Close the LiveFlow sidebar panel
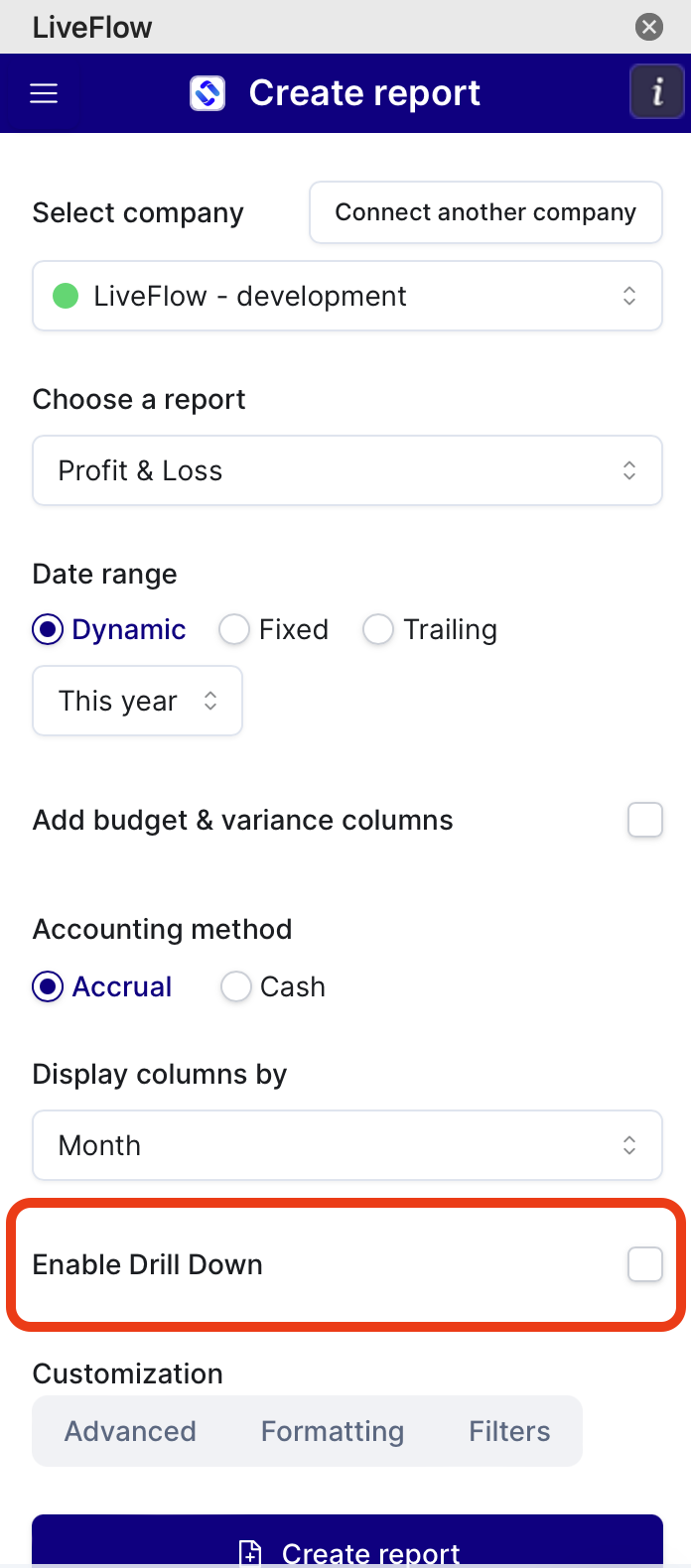 [649, 27]
